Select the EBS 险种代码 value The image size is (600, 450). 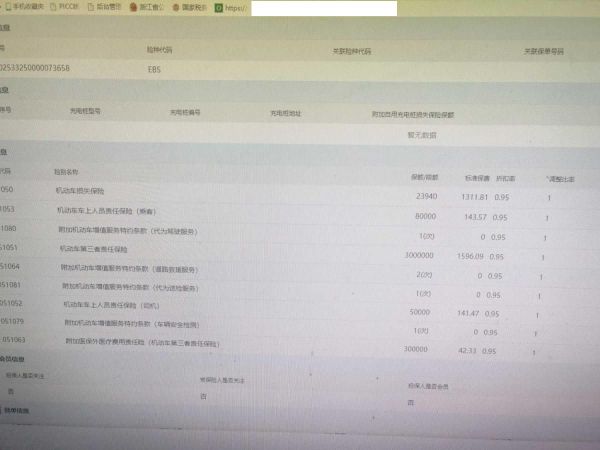point(153,70)
